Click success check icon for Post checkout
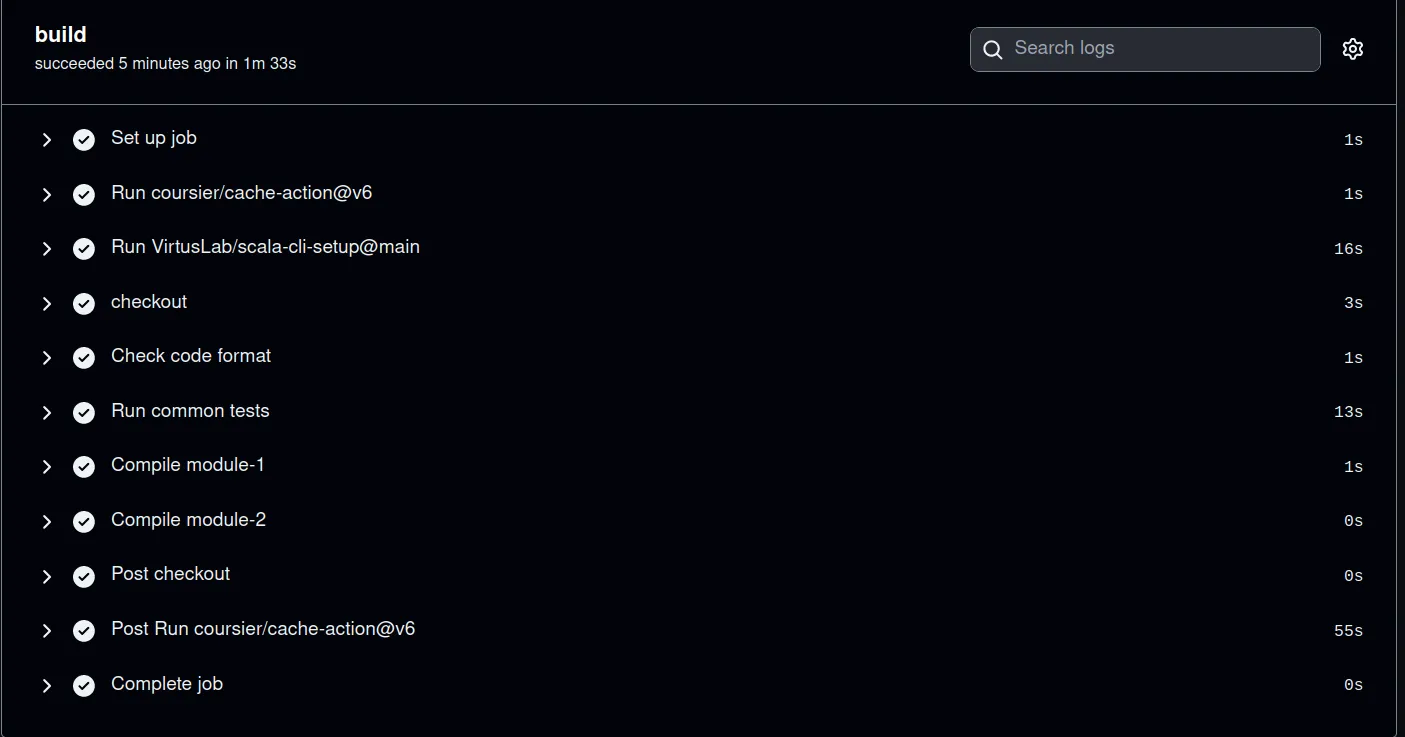 pos(84,576)
